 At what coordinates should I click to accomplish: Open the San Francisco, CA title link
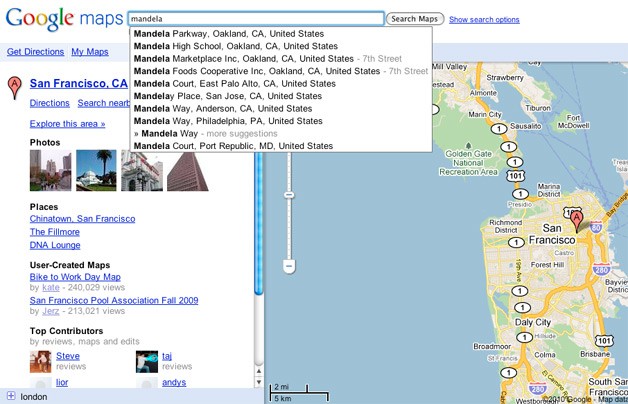coord(78,83)
